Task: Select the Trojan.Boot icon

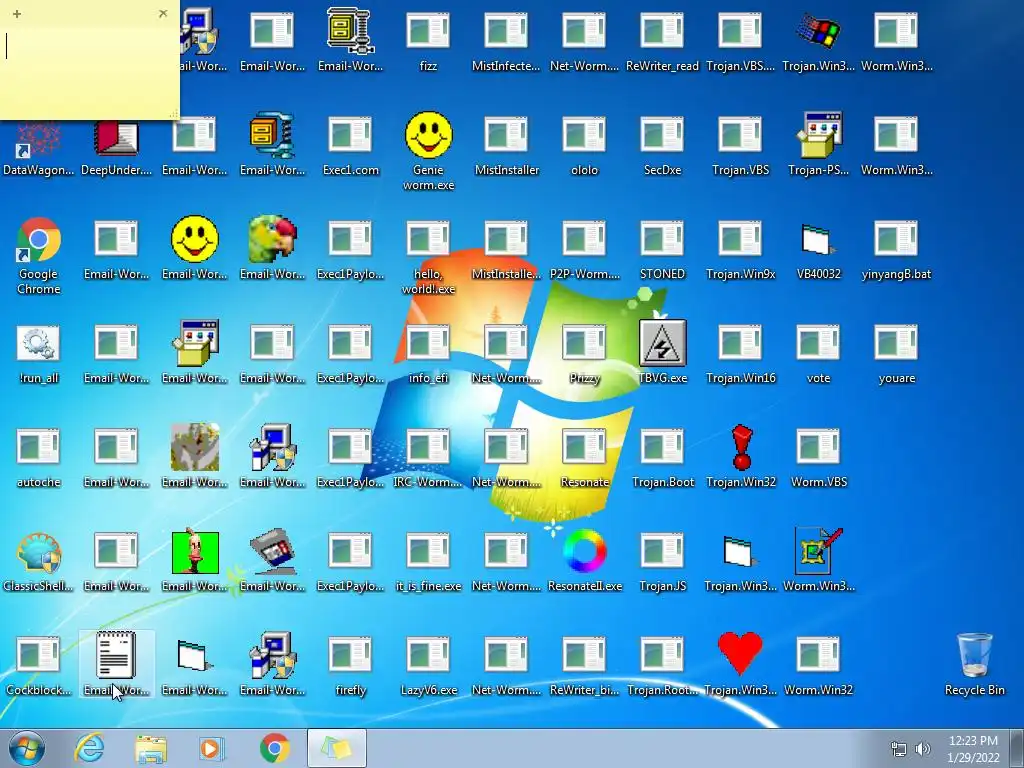Action: pos(662,447)
